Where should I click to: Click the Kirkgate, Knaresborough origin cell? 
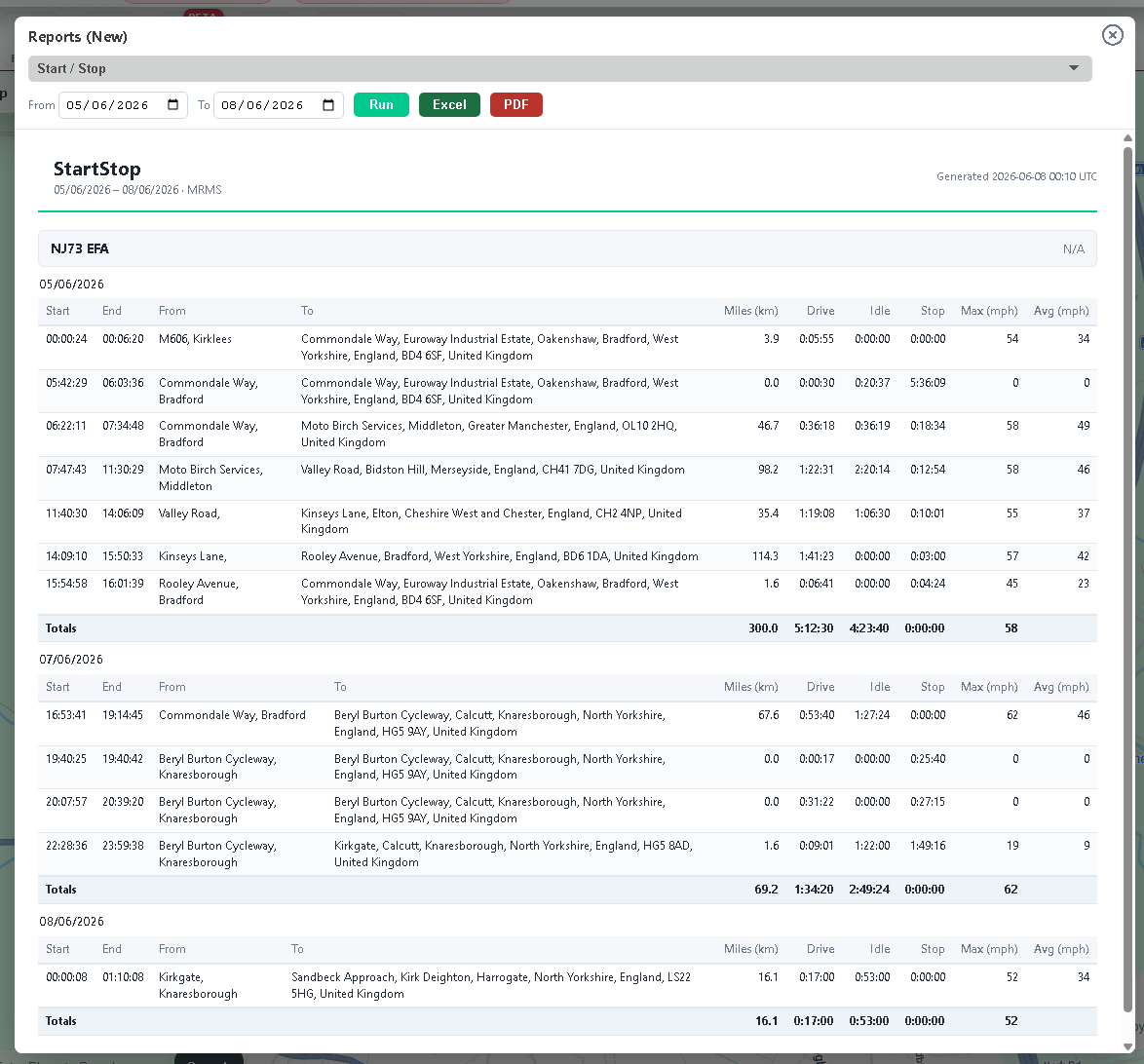(x=198, y=985)
